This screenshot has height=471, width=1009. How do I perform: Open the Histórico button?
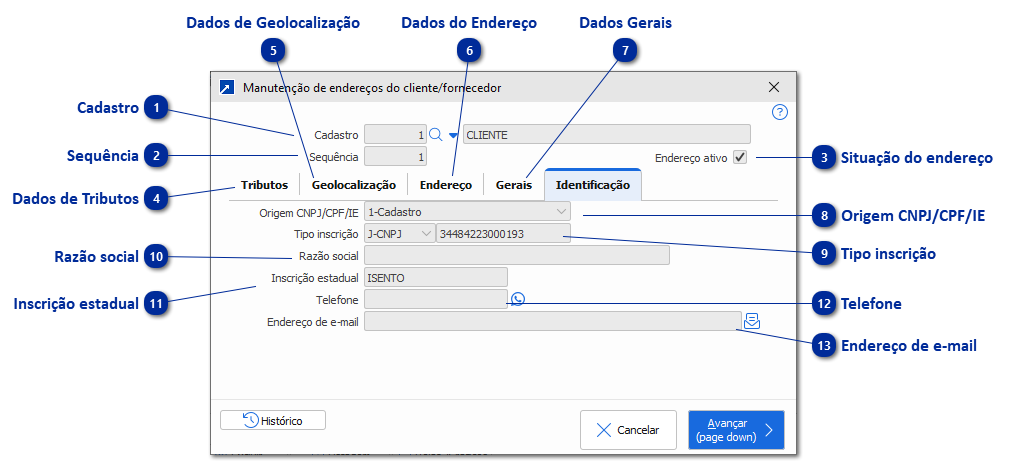[x=273, y=420]
